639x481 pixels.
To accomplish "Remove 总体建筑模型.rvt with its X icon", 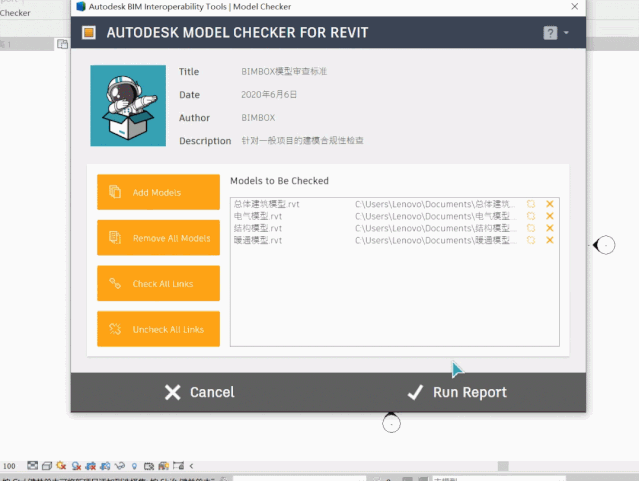I will (x=550, y=204).
